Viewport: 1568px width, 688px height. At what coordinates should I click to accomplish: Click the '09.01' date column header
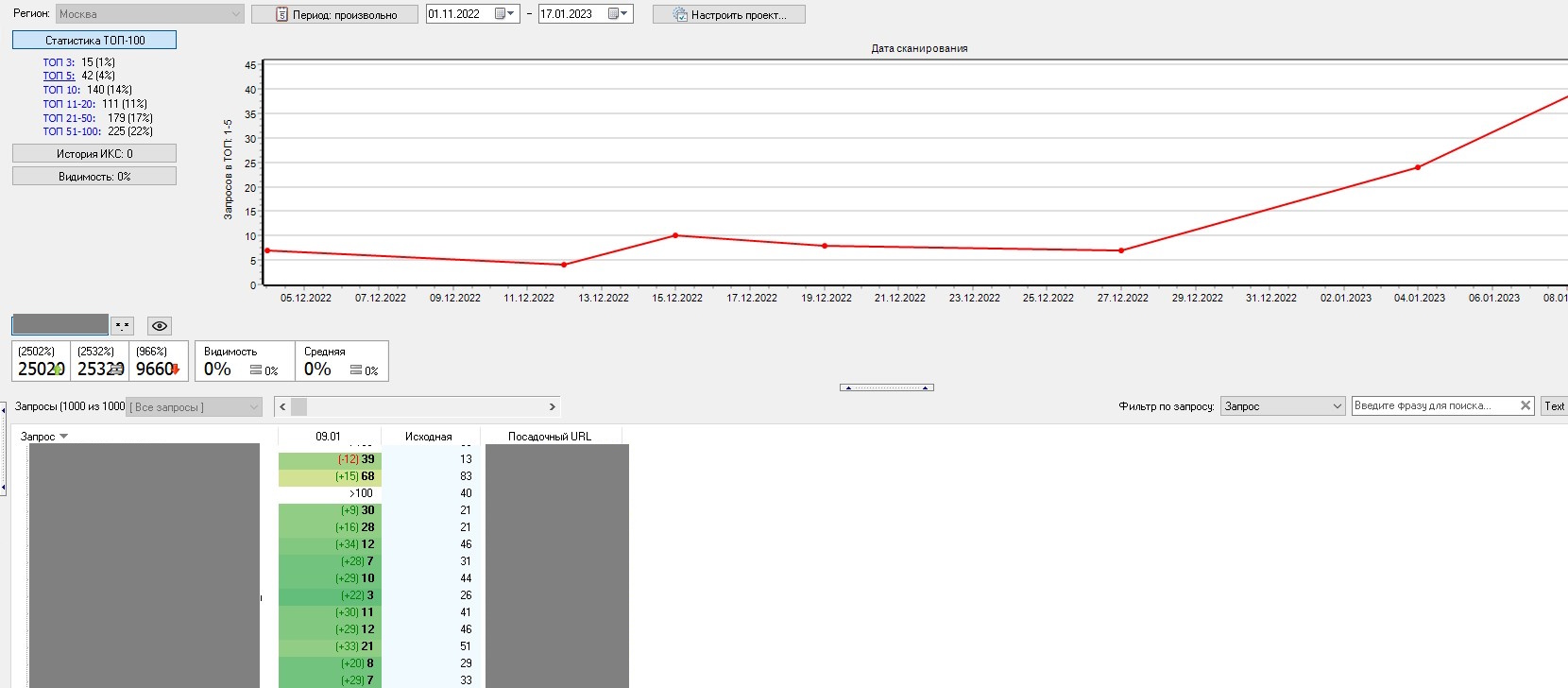click(329, 437)
